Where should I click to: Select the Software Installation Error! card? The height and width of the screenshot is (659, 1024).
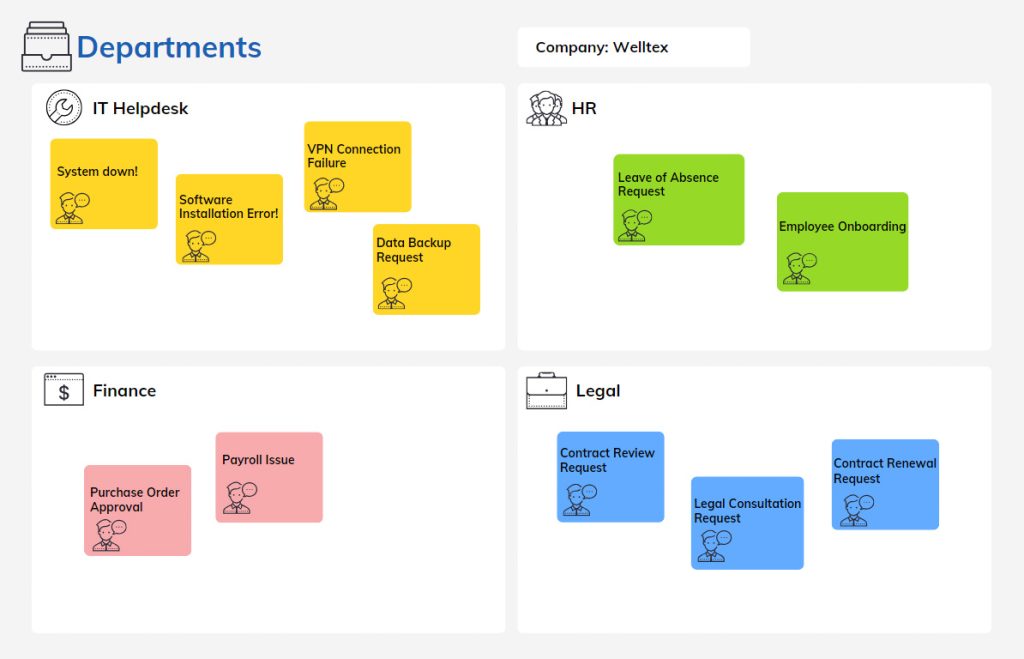coord(229,219)
